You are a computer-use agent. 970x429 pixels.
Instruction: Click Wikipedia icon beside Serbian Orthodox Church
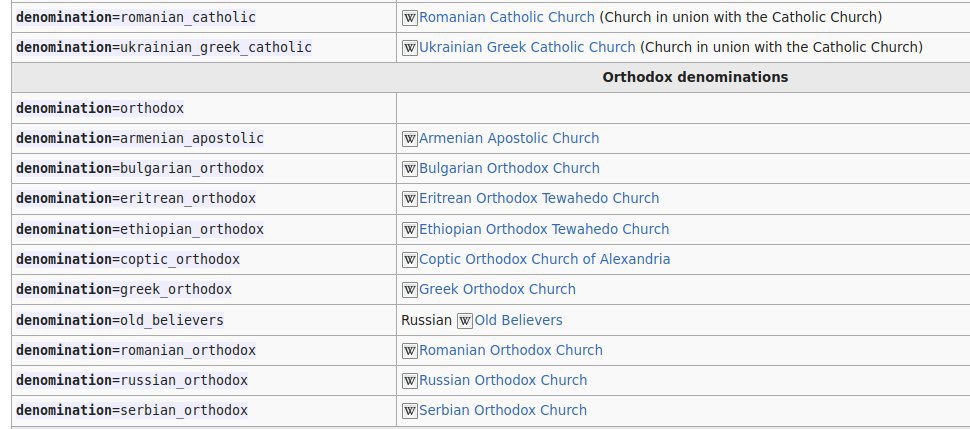[x=410, y=411]
